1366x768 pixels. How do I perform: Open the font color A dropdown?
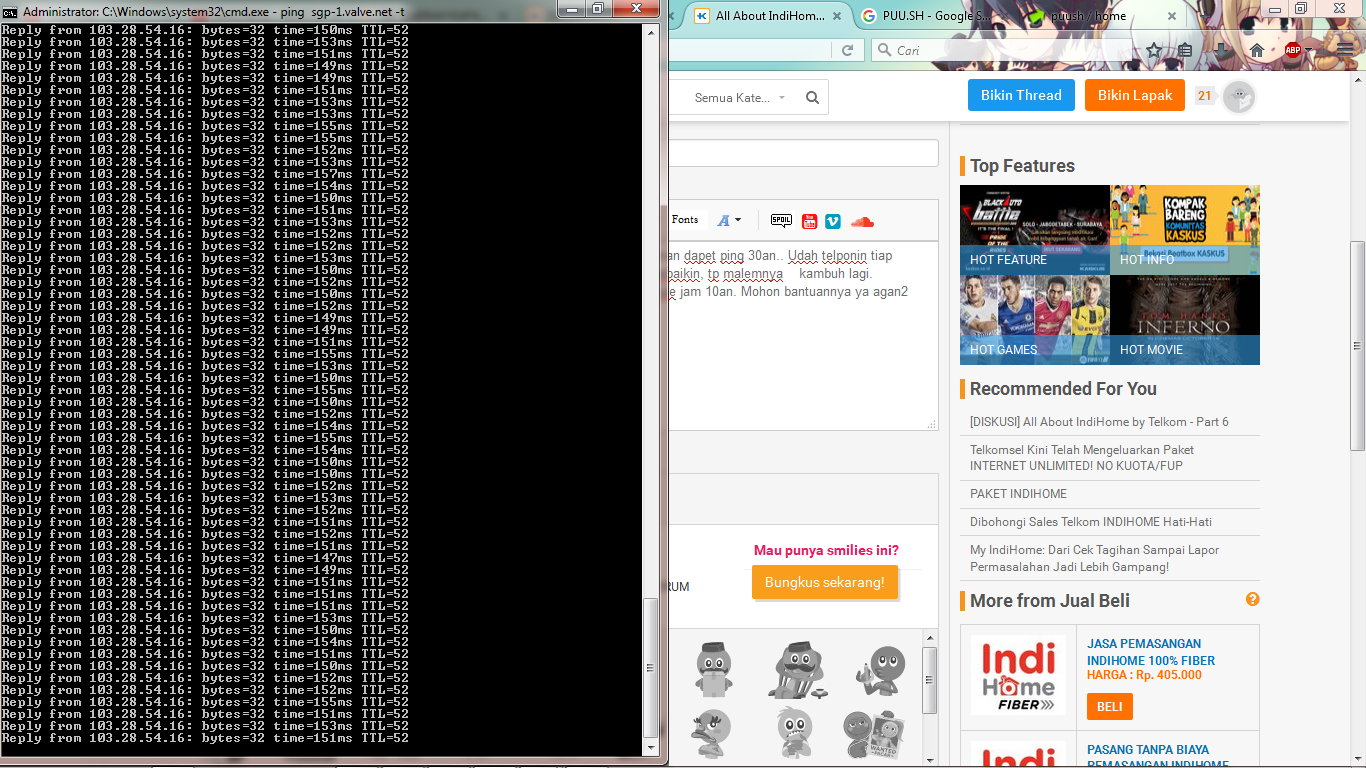[x=729, y=221]
